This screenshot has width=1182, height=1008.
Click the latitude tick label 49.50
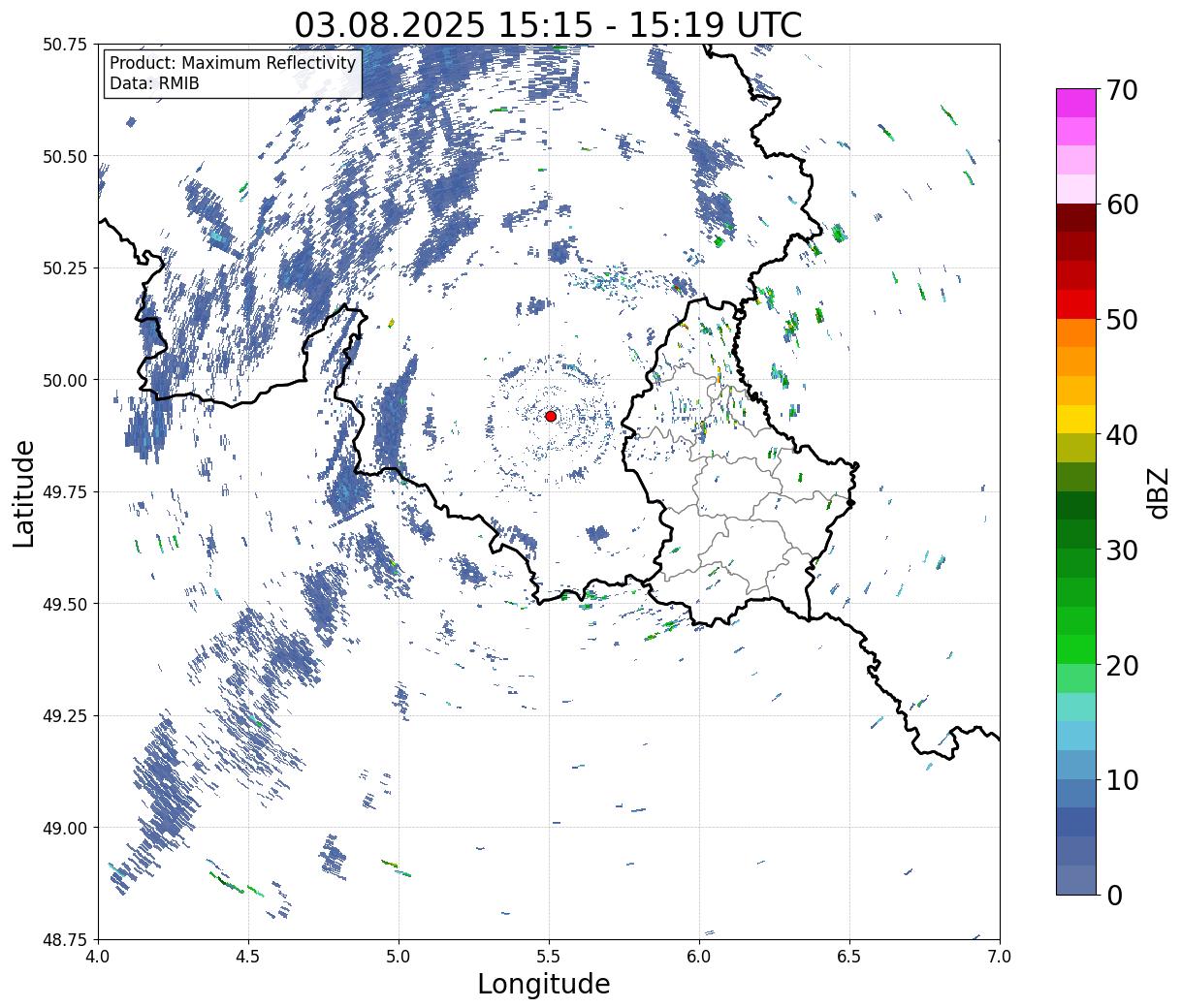click(65, 604)
